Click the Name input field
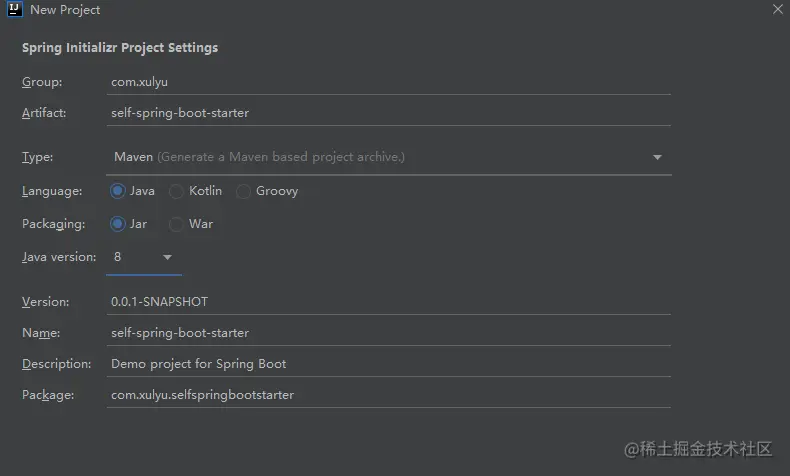Image resolution: width=790 pixels, height=476 pixels. [x=390, y=332]
